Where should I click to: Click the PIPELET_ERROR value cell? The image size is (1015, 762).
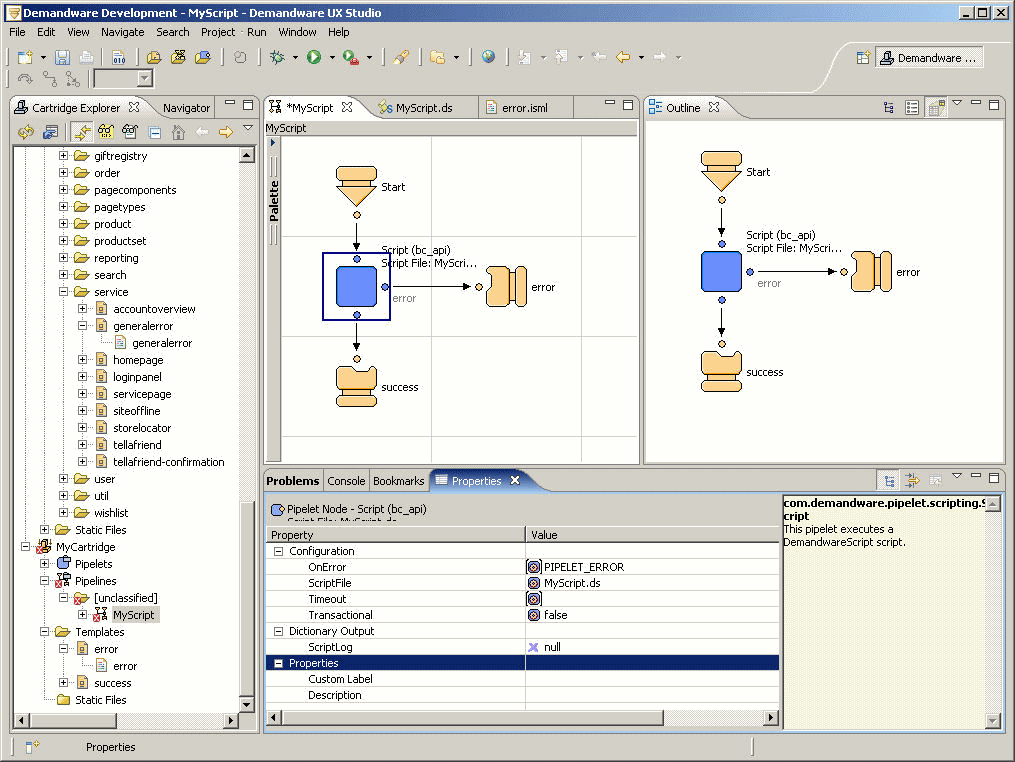pos(652,567)
